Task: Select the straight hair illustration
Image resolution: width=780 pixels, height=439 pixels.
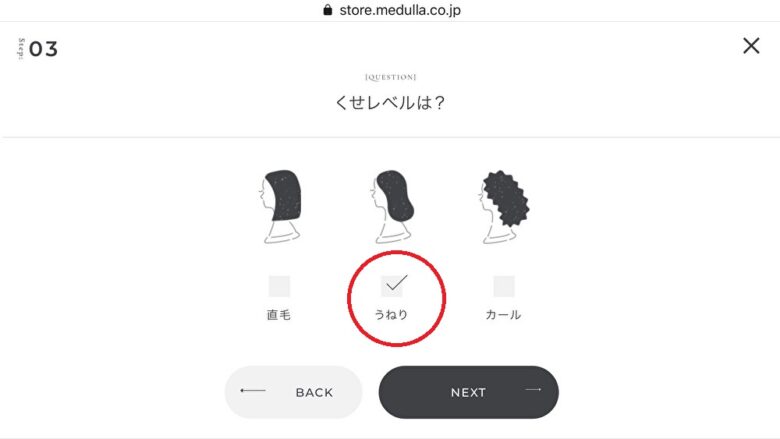Action: 280,206
